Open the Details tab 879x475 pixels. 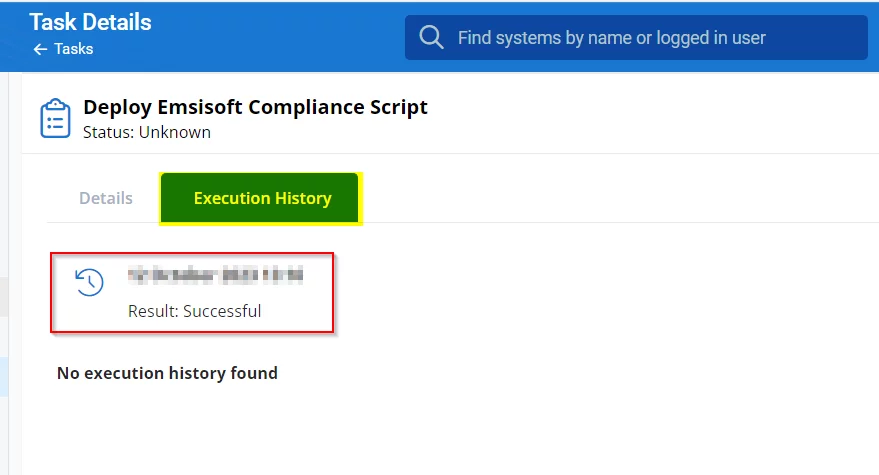pos(106,198)
